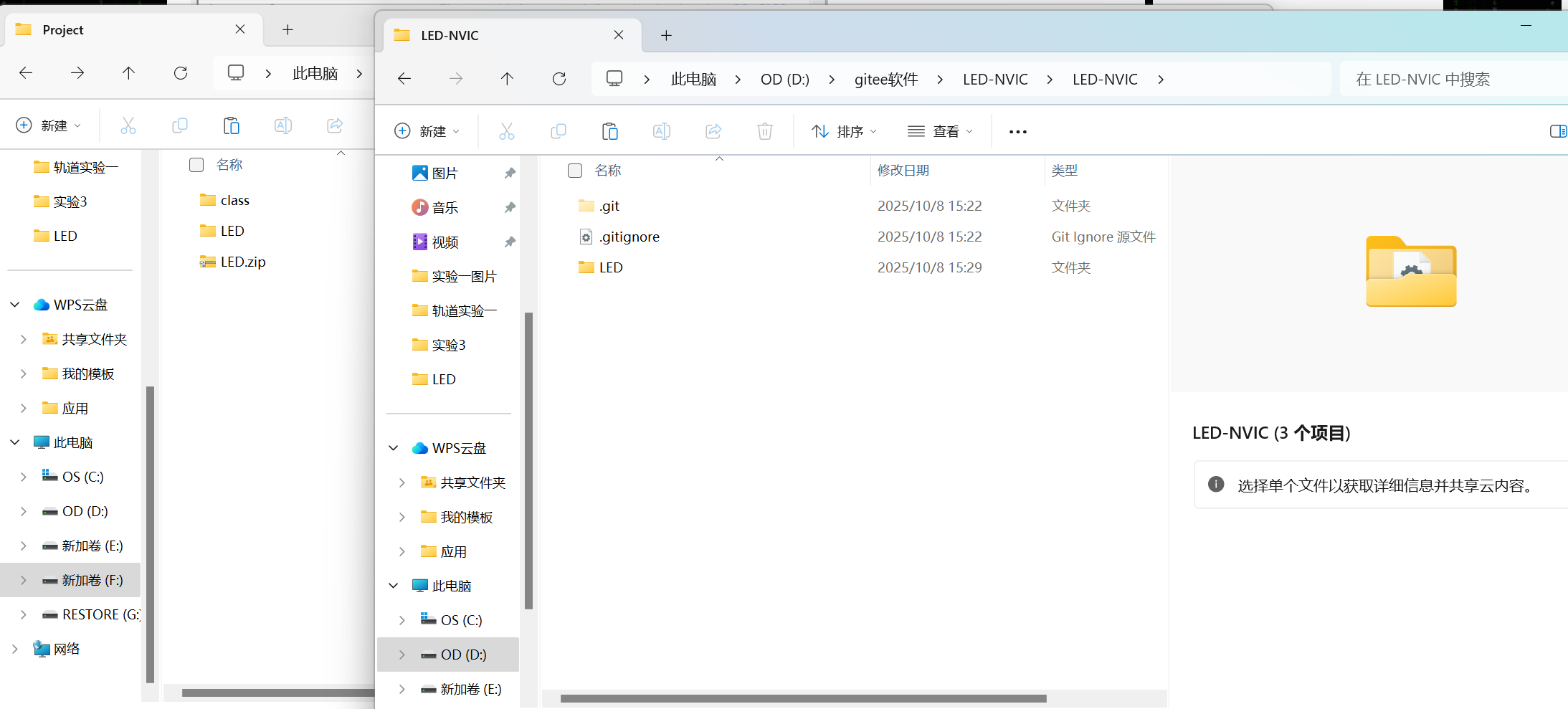Screen dimensions: 1568x709
Task: Open the 排序 sort dropdown
Action: tap(844, 131)
